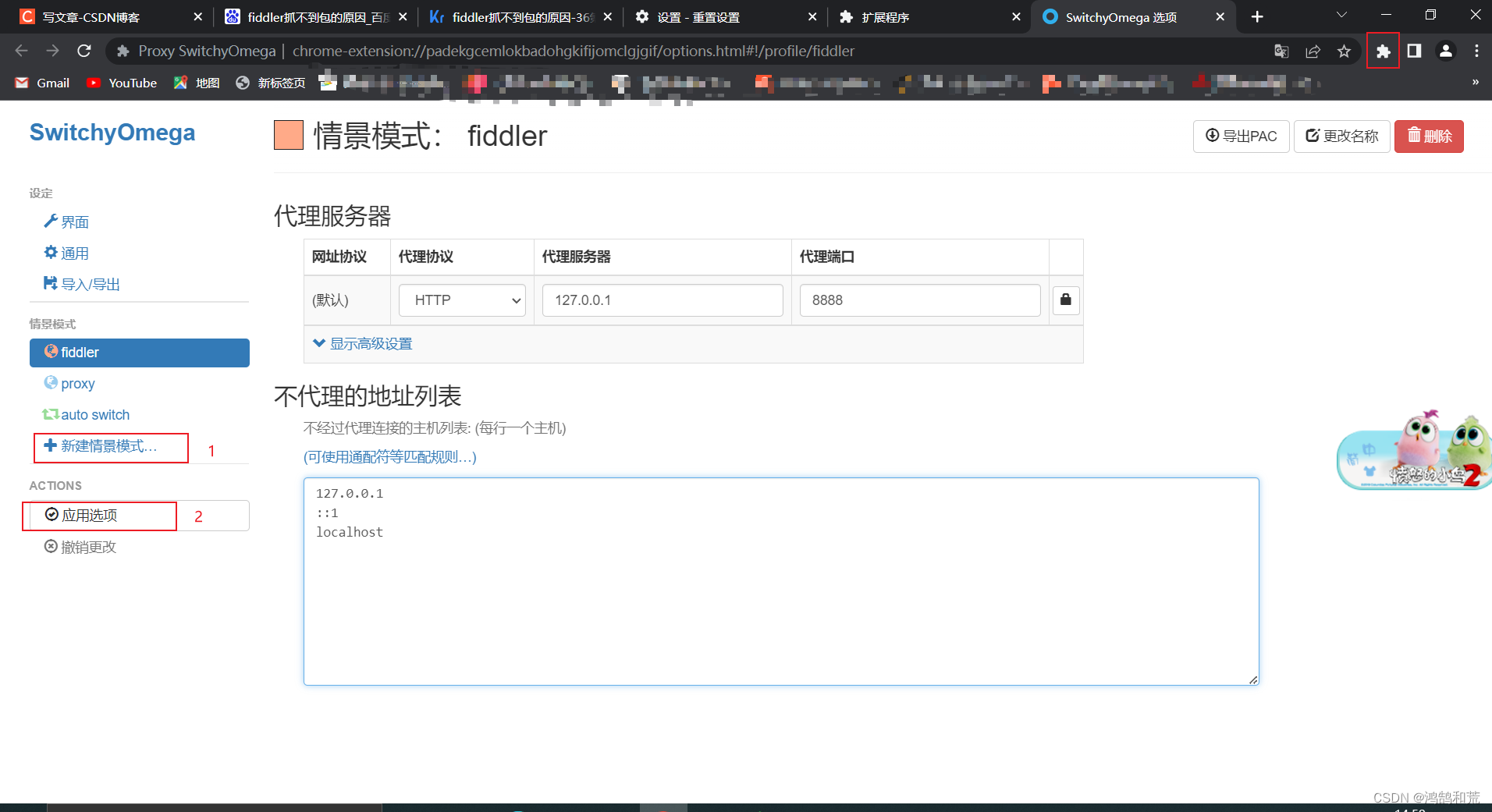Open the 界面 interface settings
Image resolution: width=1492 pixels, height=812 pixels.
coord(66,222)
